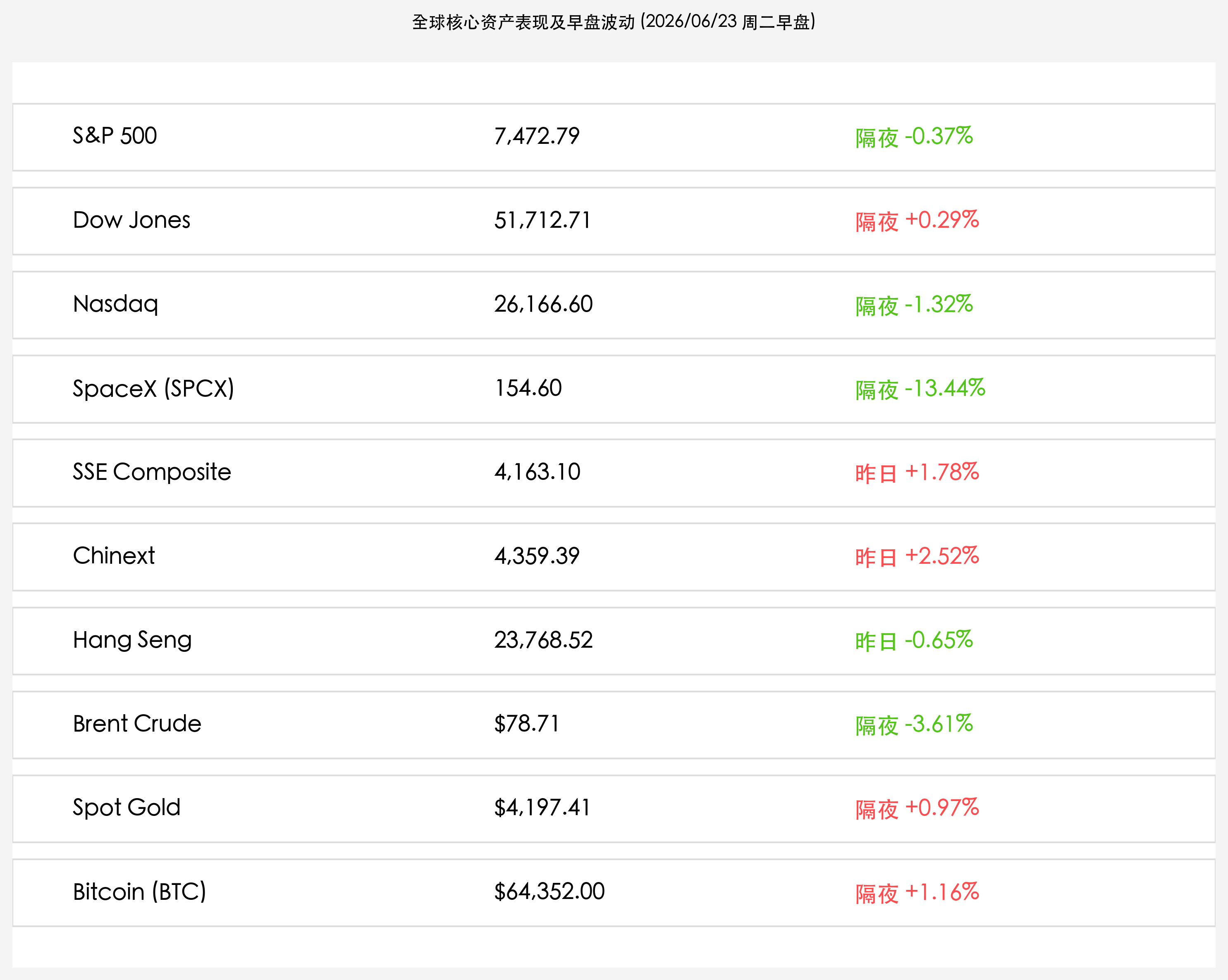This screenshot has width=1228, height=980.
Task: Click the Nasdaq value 26,166.60
Action: (543, 304)
